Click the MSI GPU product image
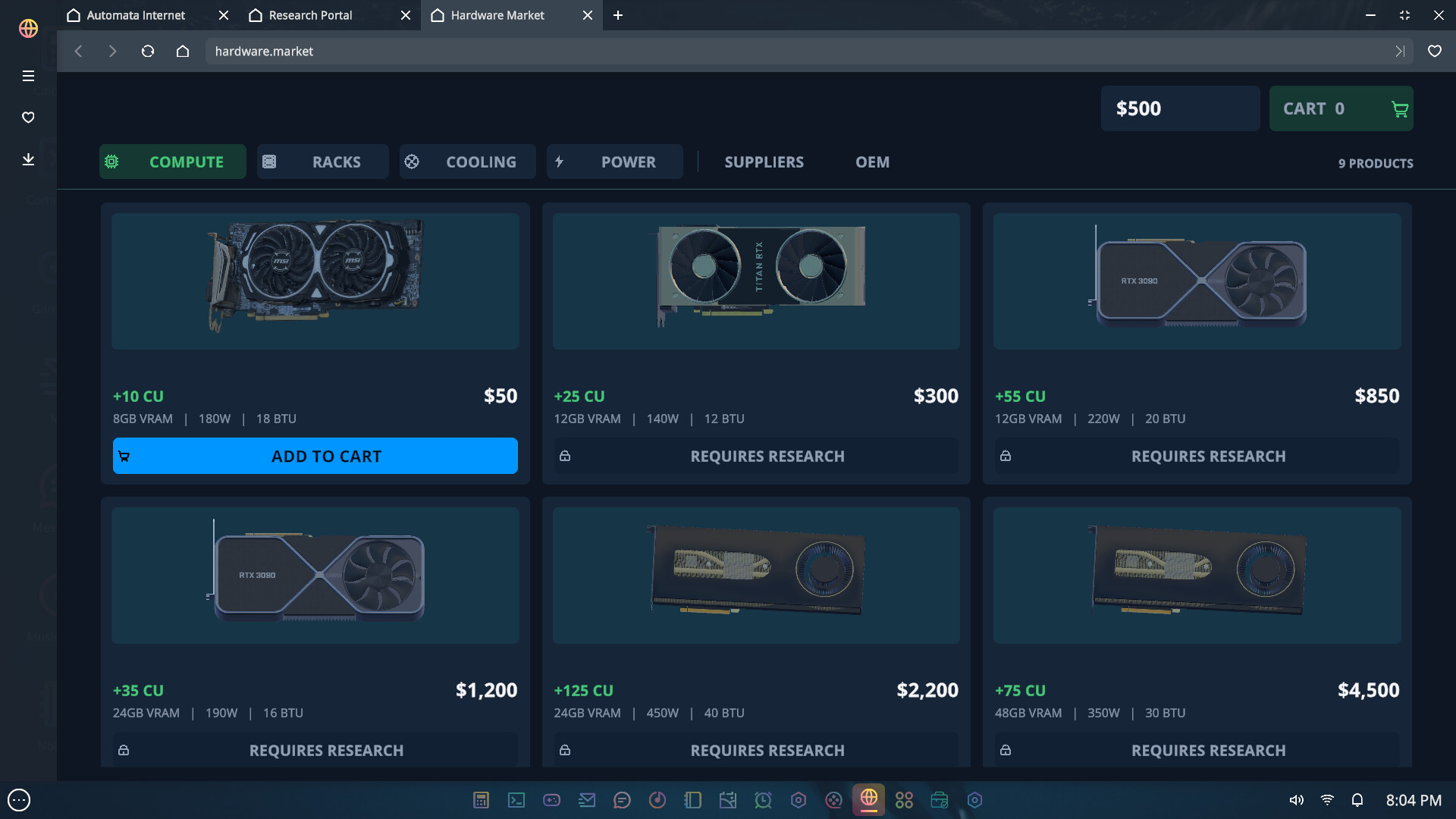The image size is (1456, 819). [315, 281]
